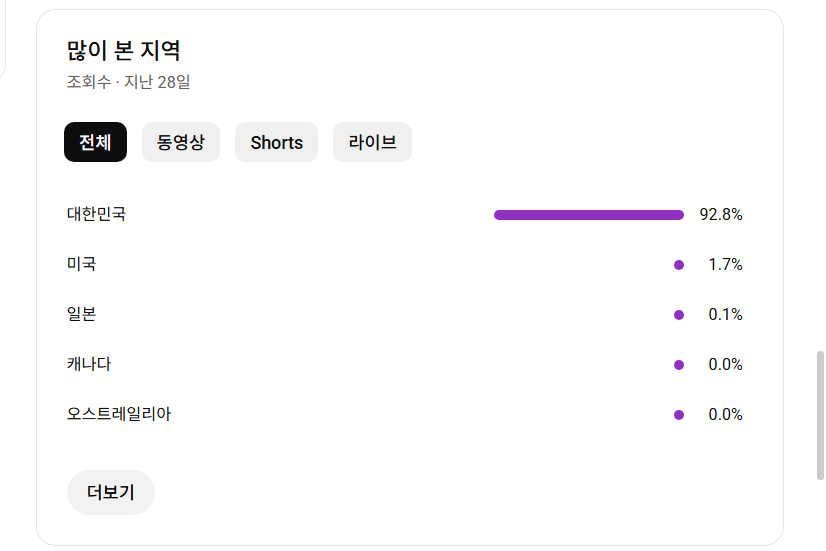Click the purple bar for 대한민국
The width and height of the screenshot is (826, 551).
point(588,215)
